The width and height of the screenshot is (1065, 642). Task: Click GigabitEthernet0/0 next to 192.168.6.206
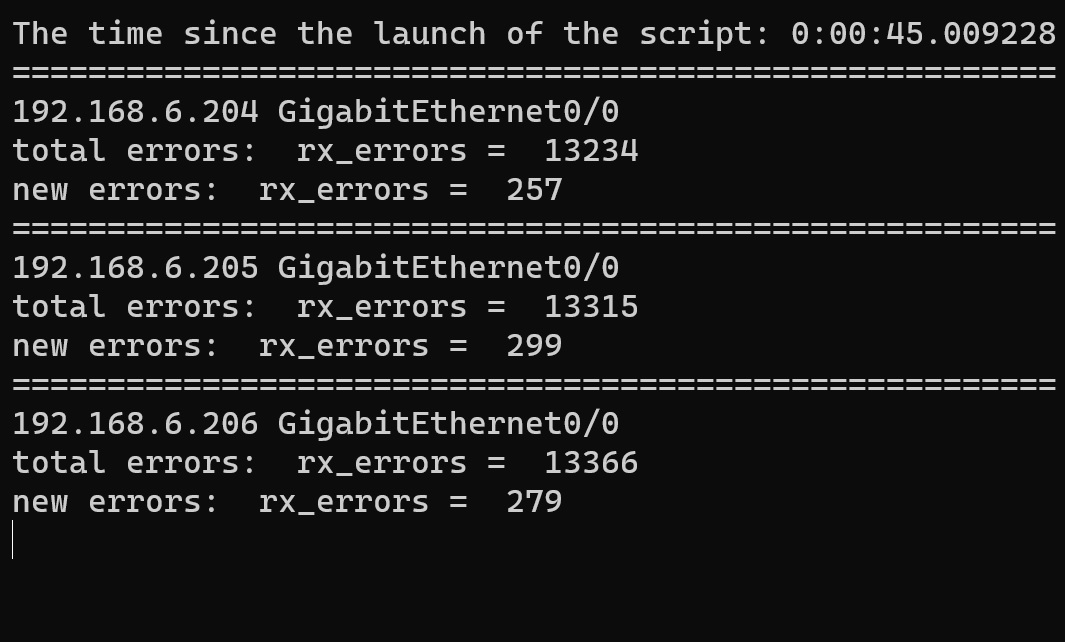tap(448, 425)
